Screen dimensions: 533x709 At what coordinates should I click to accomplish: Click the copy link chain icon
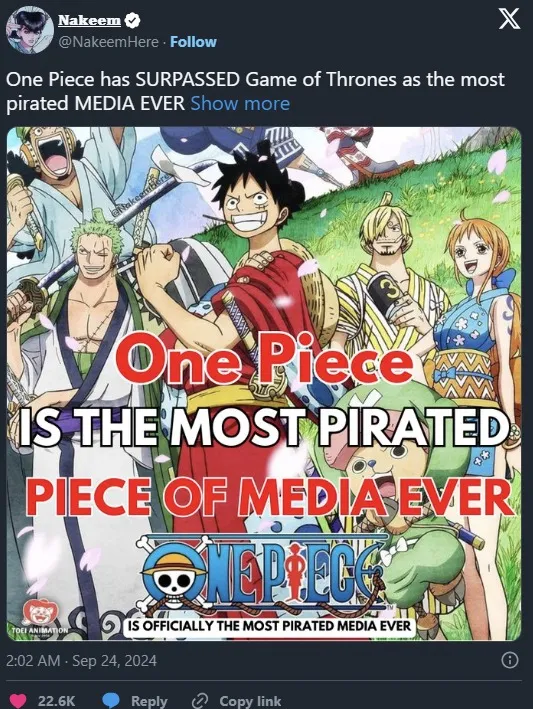pos(199,700)
